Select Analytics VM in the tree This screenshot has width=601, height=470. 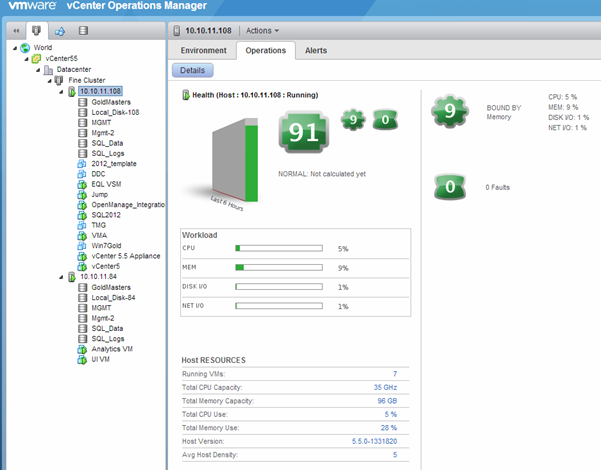[x=112, y=349]
